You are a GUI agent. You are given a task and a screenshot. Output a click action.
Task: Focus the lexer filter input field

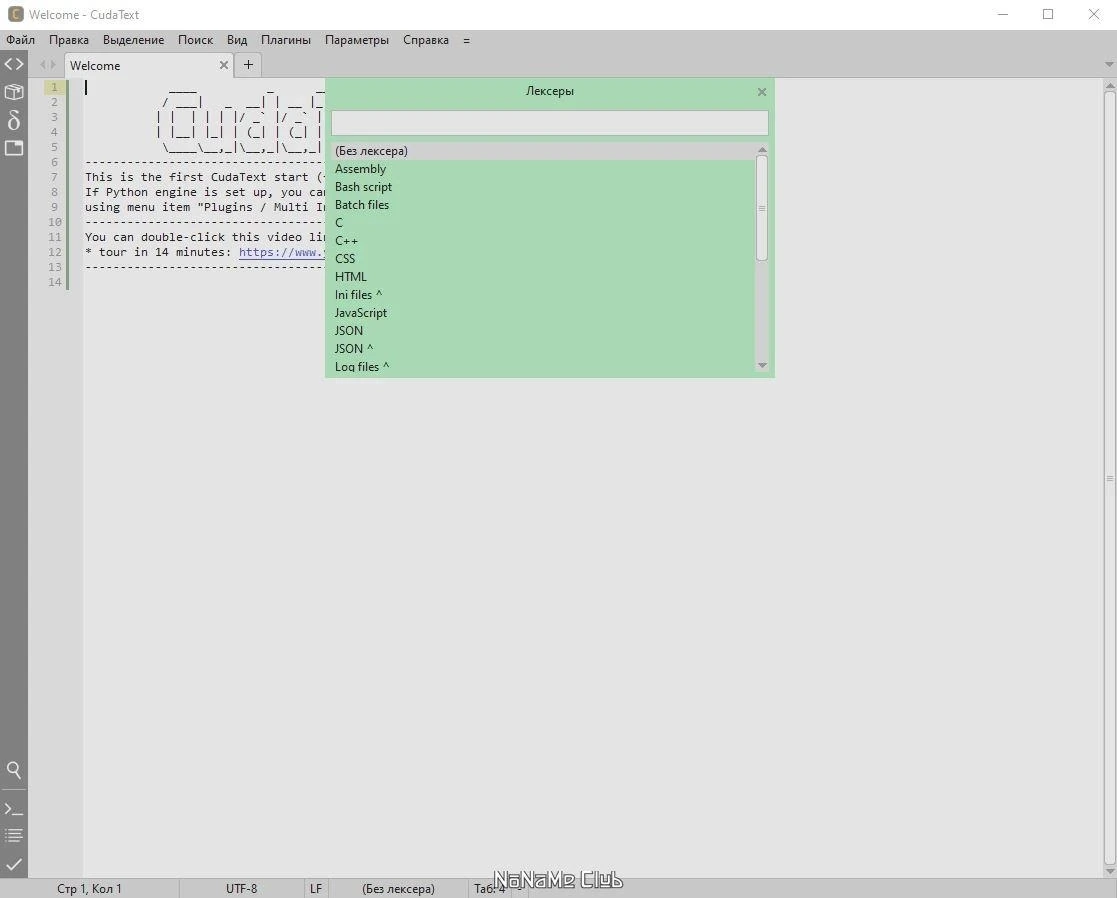click(549, 122)
